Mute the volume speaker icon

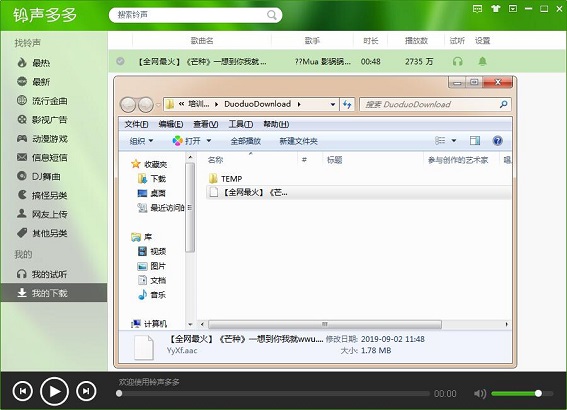(480, 393)
